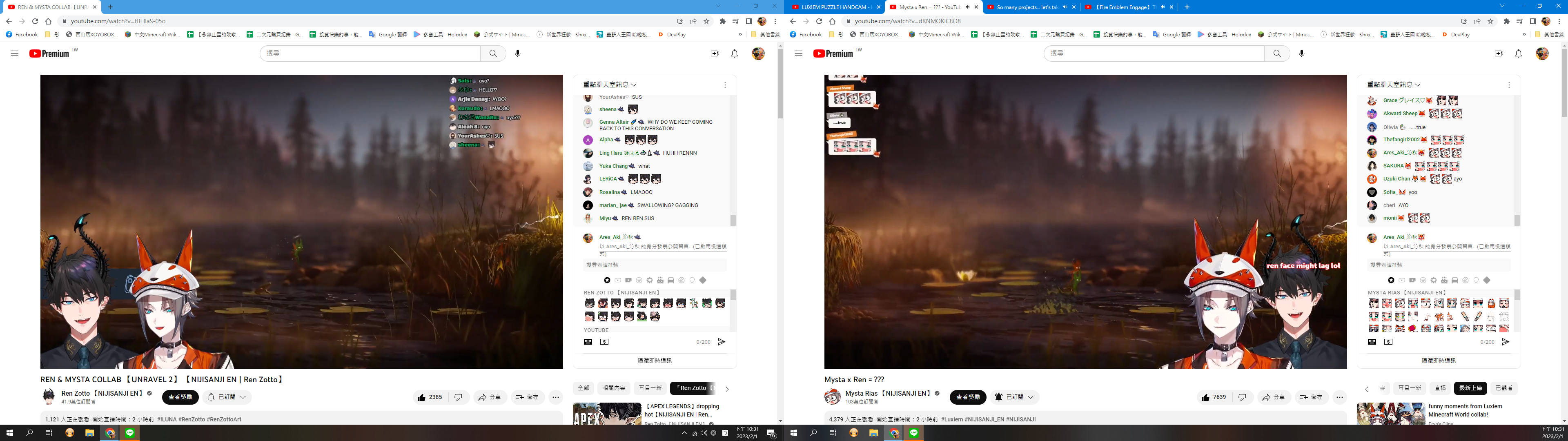Toggle Chrome side panel in right window
This screenshot has height=441, width=1568.
(1533, 21)
